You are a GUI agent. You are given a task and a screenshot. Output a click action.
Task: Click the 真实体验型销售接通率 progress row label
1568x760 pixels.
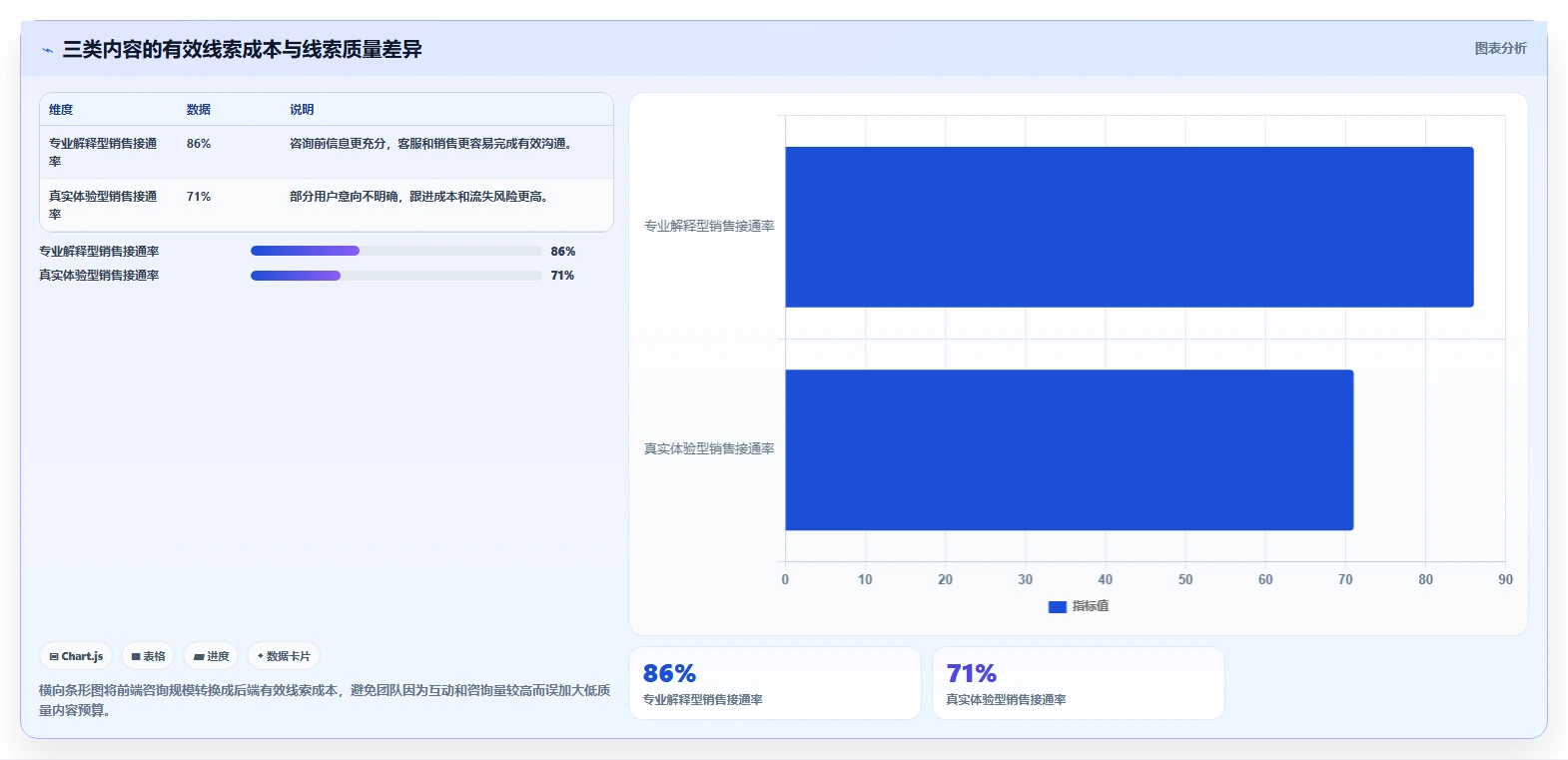pos(99,276)
